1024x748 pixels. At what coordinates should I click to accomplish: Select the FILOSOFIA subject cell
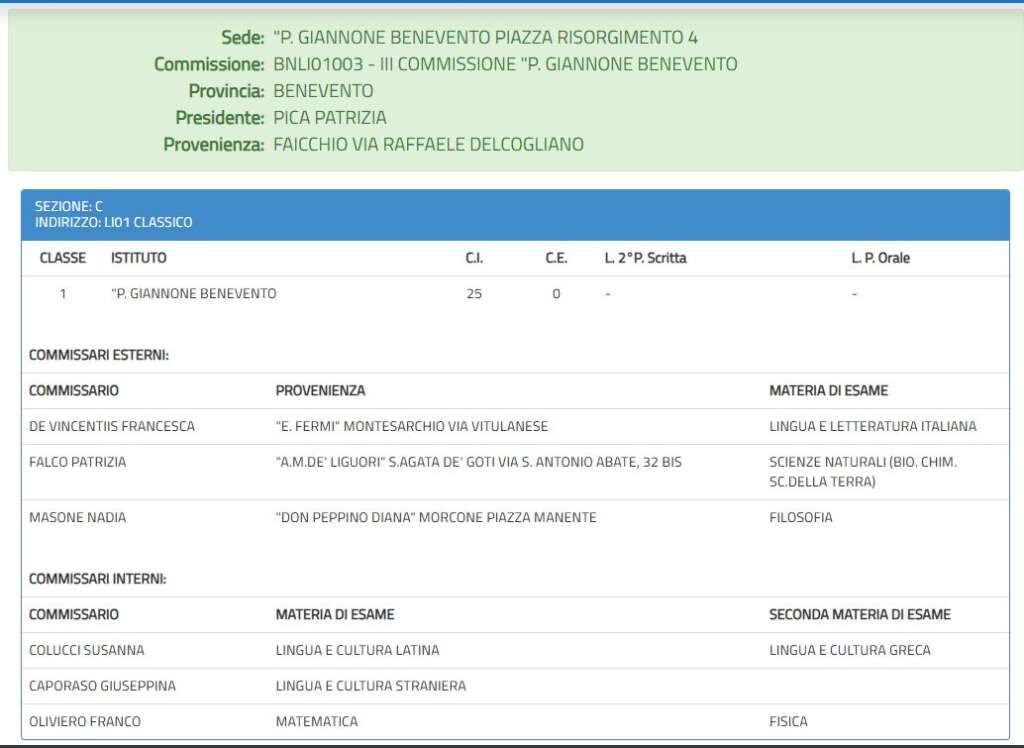(801, 518)
